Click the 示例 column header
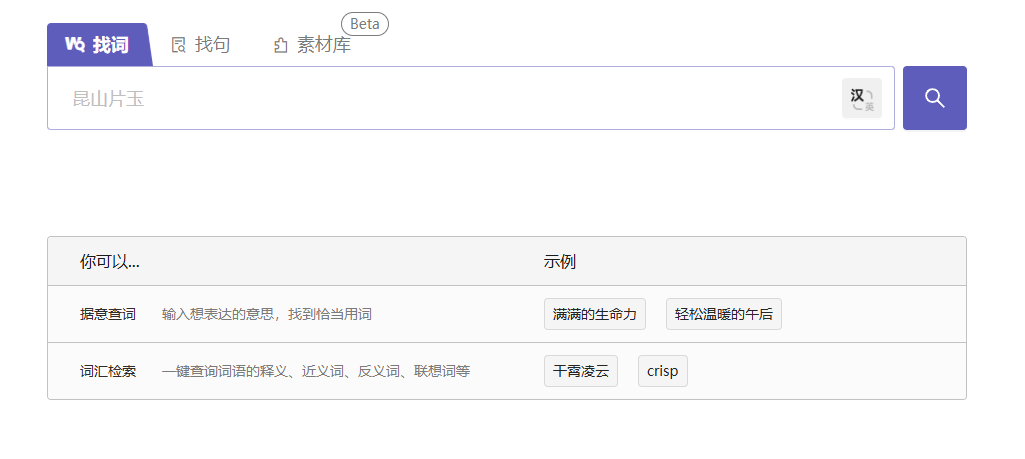The height and width of the screenshot is (459, 1025). [560, 262]
